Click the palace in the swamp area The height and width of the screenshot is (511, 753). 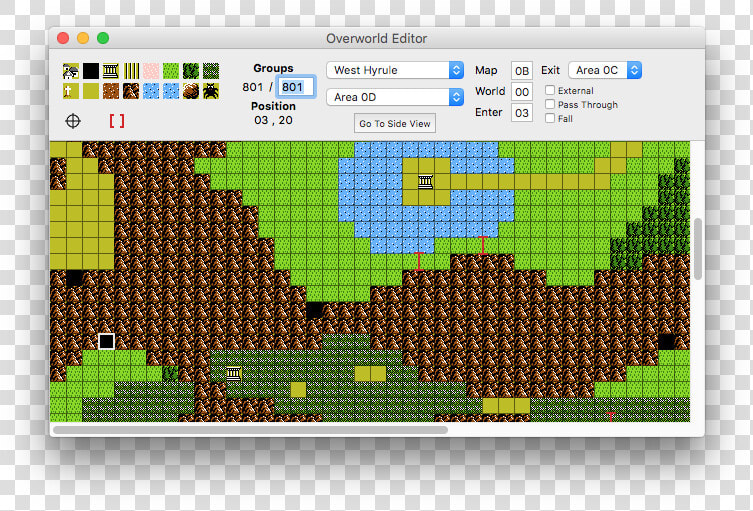[233, 374]
